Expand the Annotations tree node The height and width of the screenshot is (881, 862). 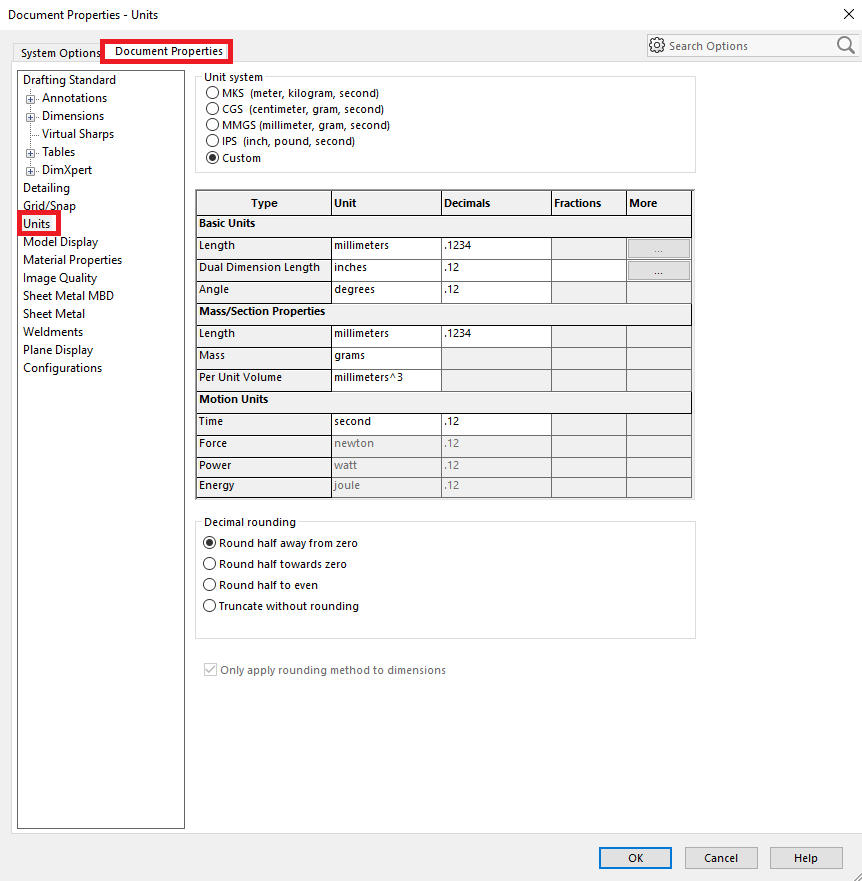pos(31,99)
